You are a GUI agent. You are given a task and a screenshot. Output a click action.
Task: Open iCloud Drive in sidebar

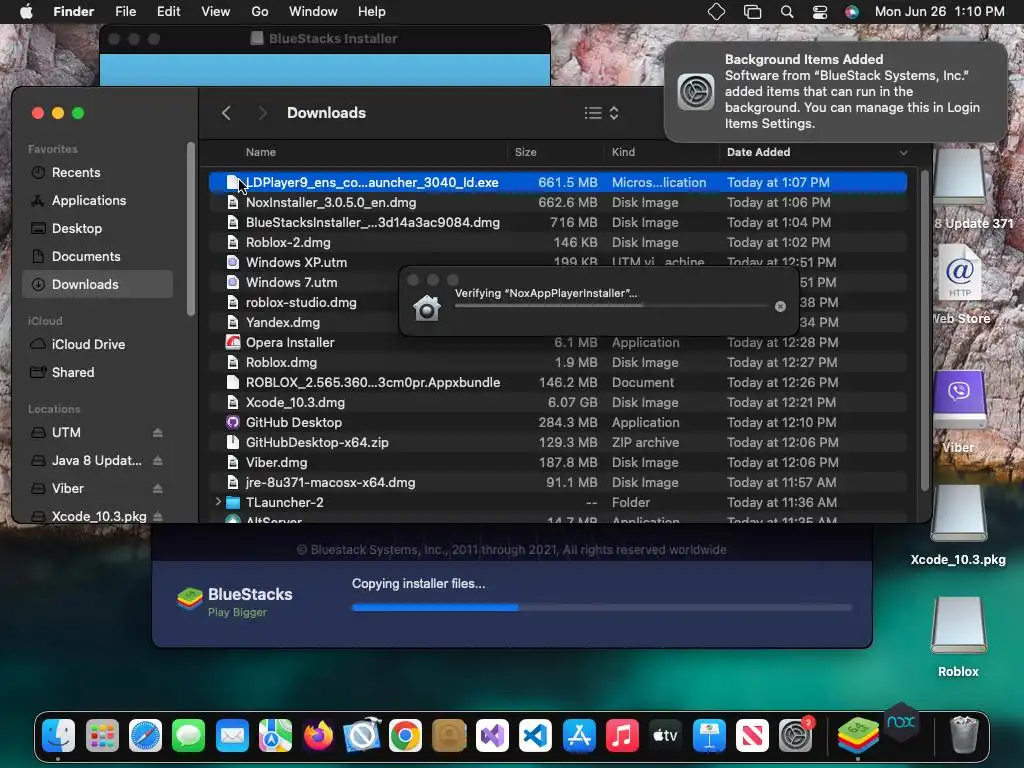click(97, 344)
